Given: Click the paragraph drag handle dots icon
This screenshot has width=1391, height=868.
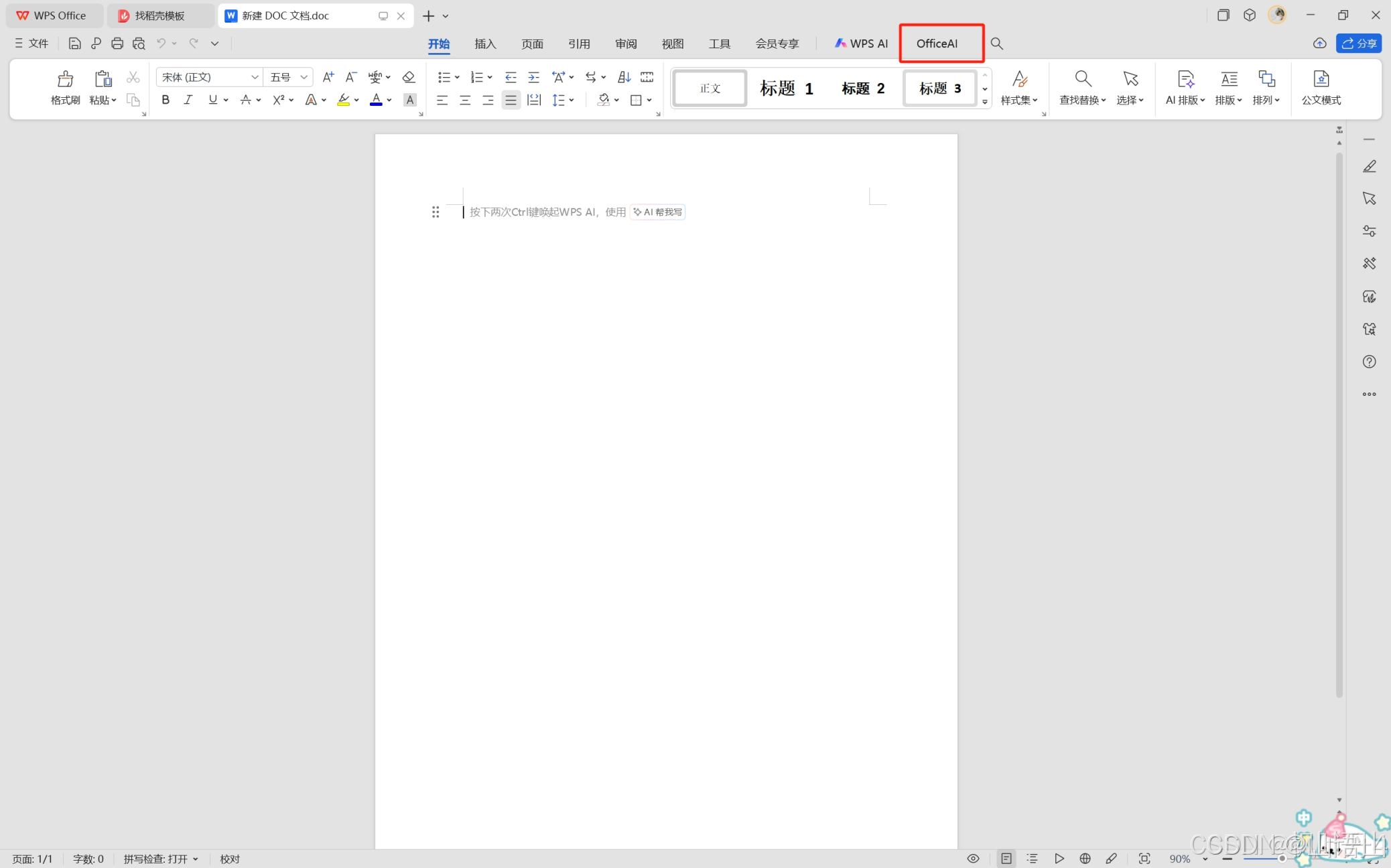Looking at the screenshot, I should (436, 212).
